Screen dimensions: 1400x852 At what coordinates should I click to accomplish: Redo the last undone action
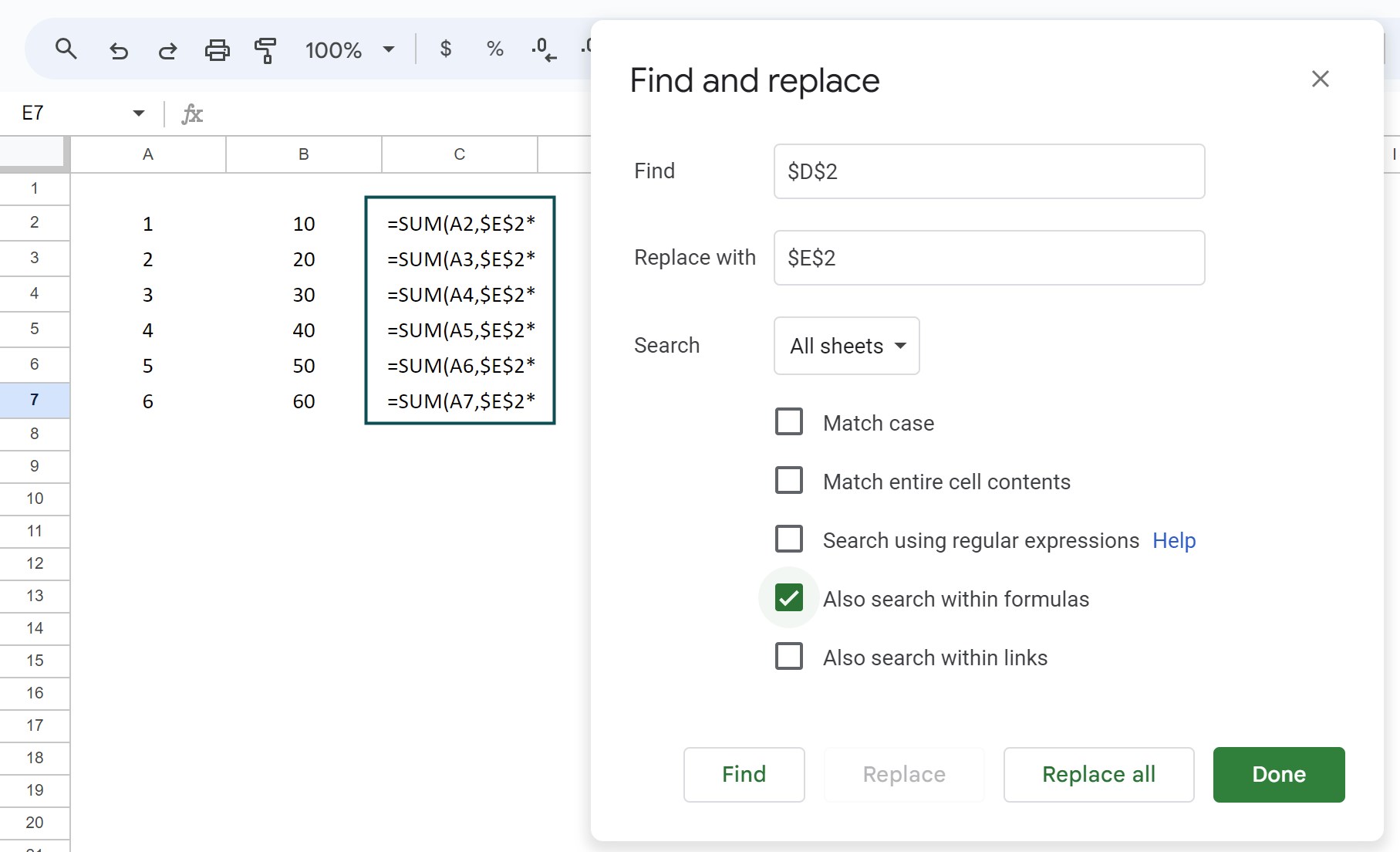click(167, 50)
